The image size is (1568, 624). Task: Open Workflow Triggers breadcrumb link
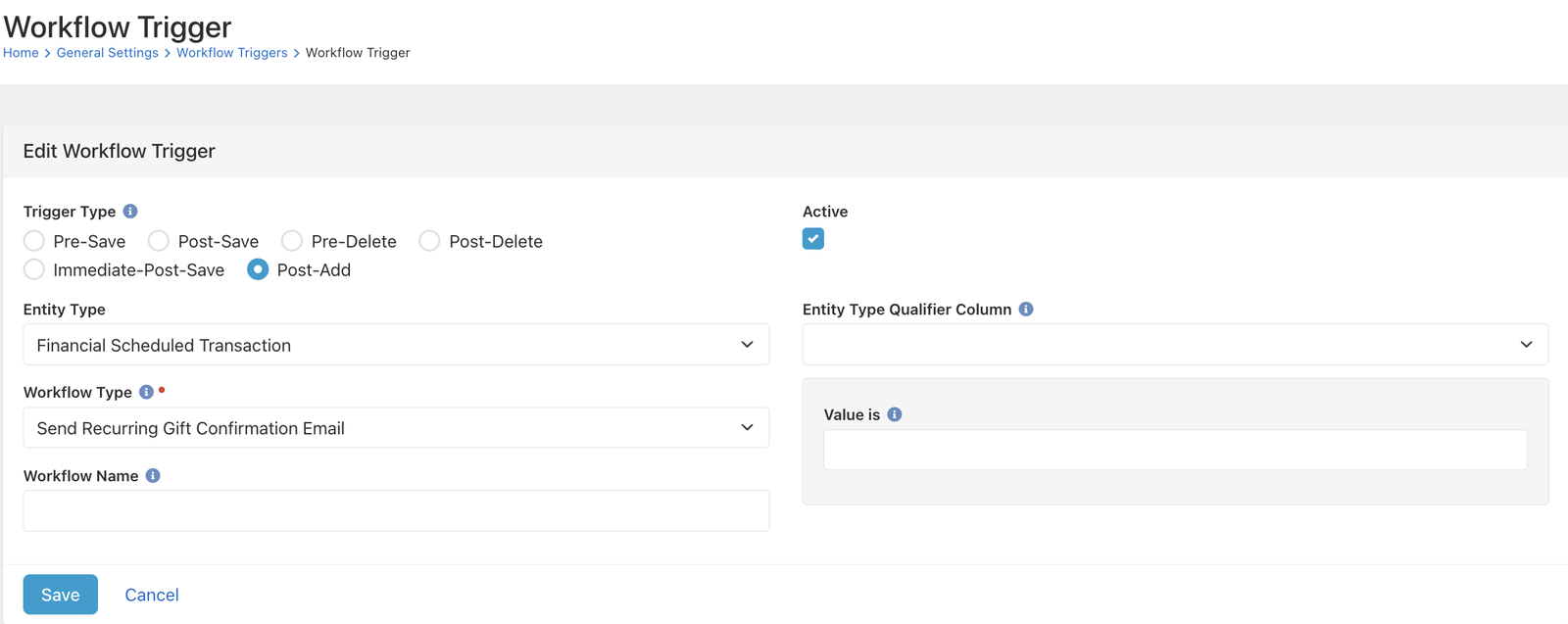pyautogui.click(x=232, y=53)
